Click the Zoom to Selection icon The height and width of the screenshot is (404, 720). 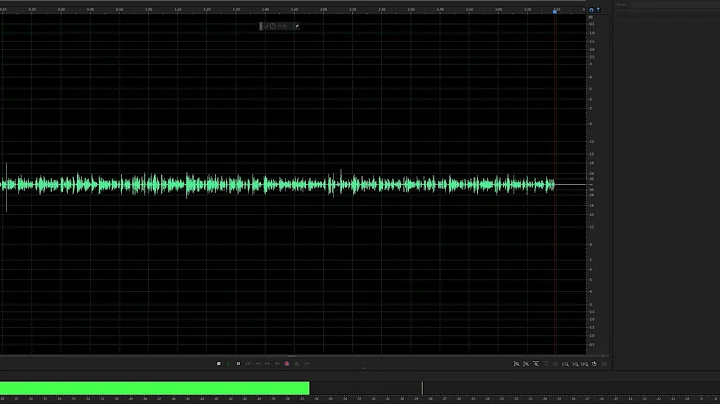point(585,364)
